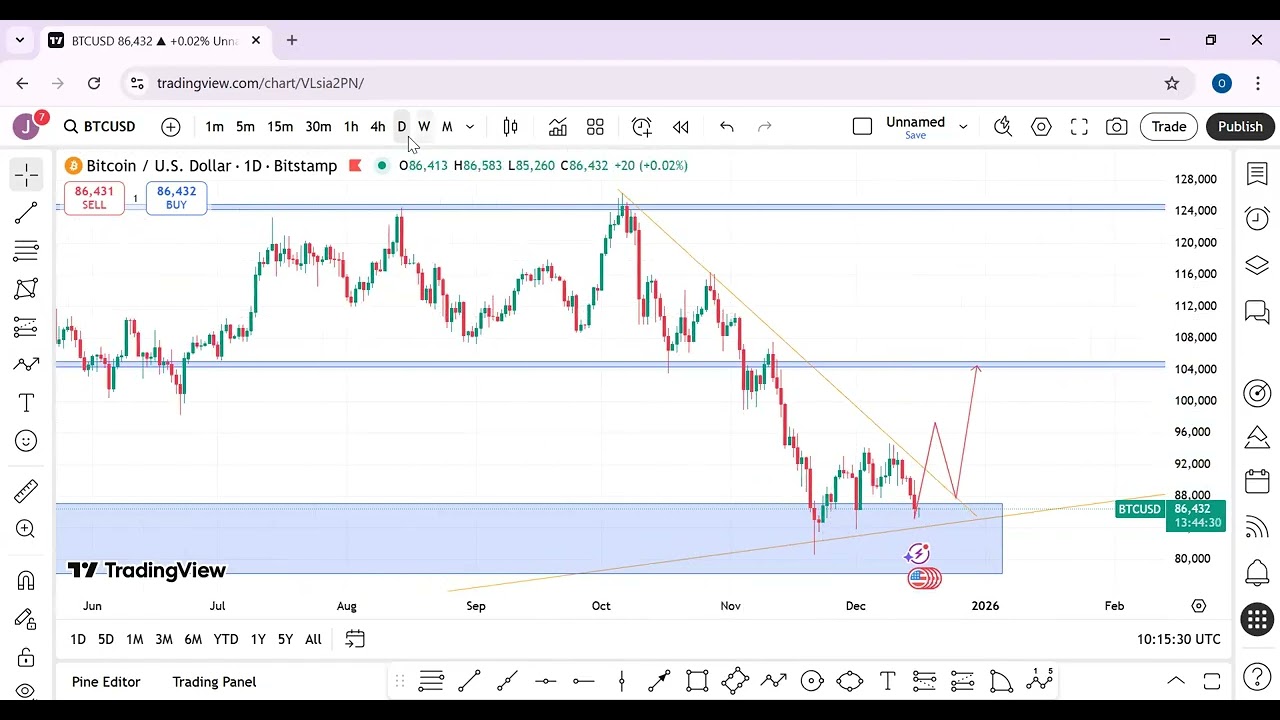The height and width of the screenshot is (720, 1280).
Task: Switch to 1m timeframe
Action: pos(214,127)
